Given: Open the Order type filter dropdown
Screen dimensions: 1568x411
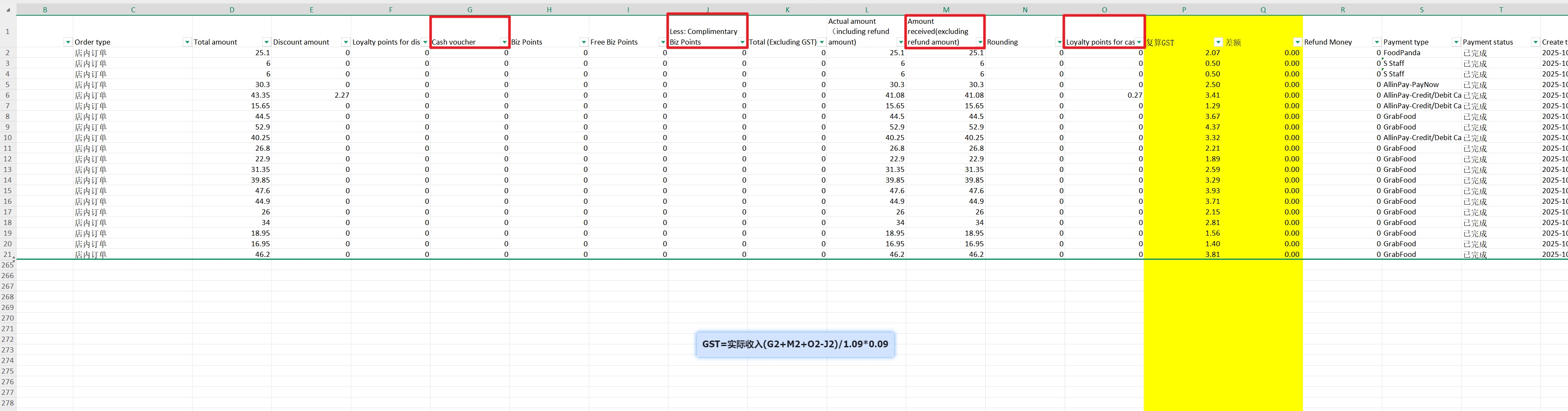Looking at the screenshot, I should click(x=187, y=42).
